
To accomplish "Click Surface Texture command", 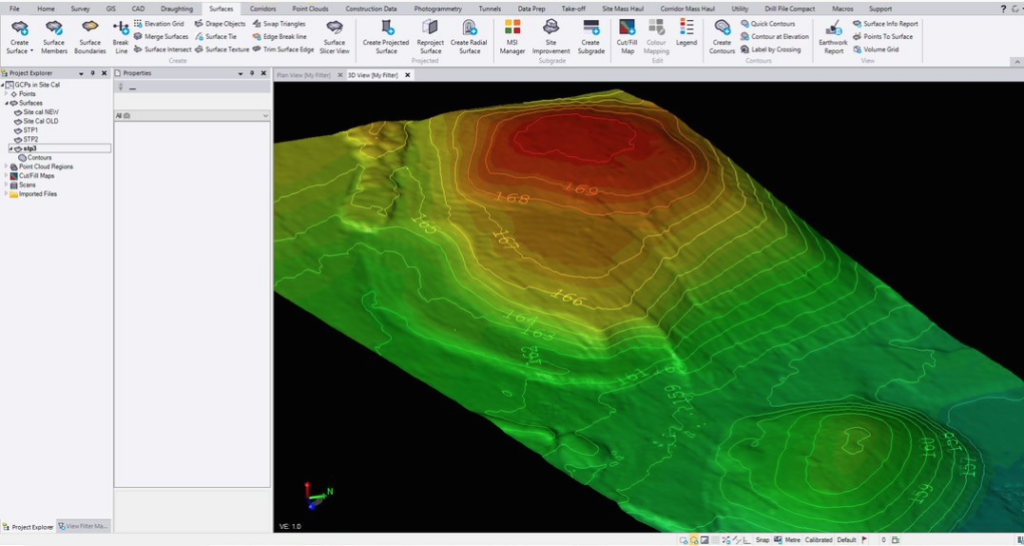I will [221, 49].
